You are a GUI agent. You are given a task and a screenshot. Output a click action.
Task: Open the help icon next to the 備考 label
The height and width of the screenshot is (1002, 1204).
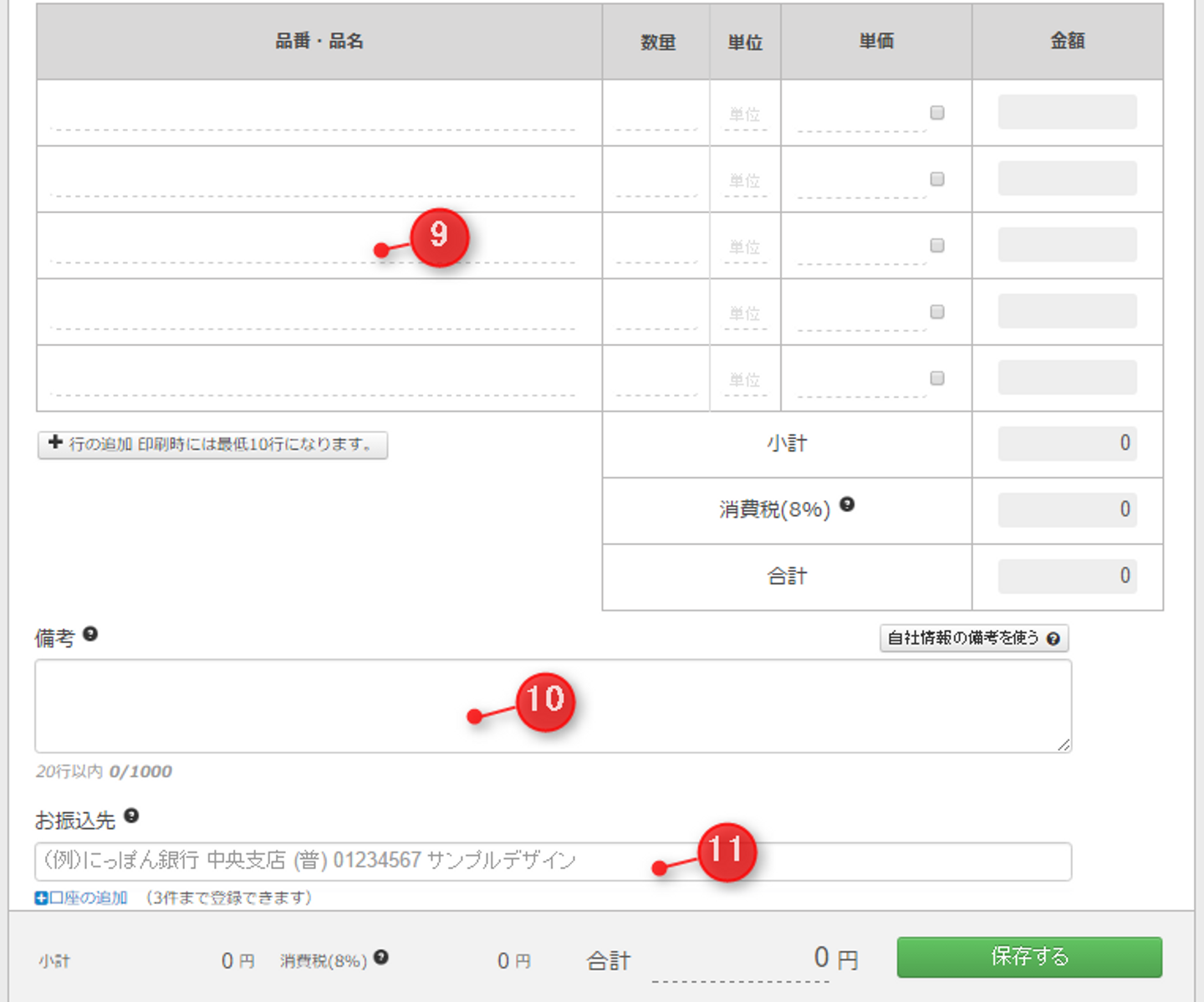click(x=90, y=634)
